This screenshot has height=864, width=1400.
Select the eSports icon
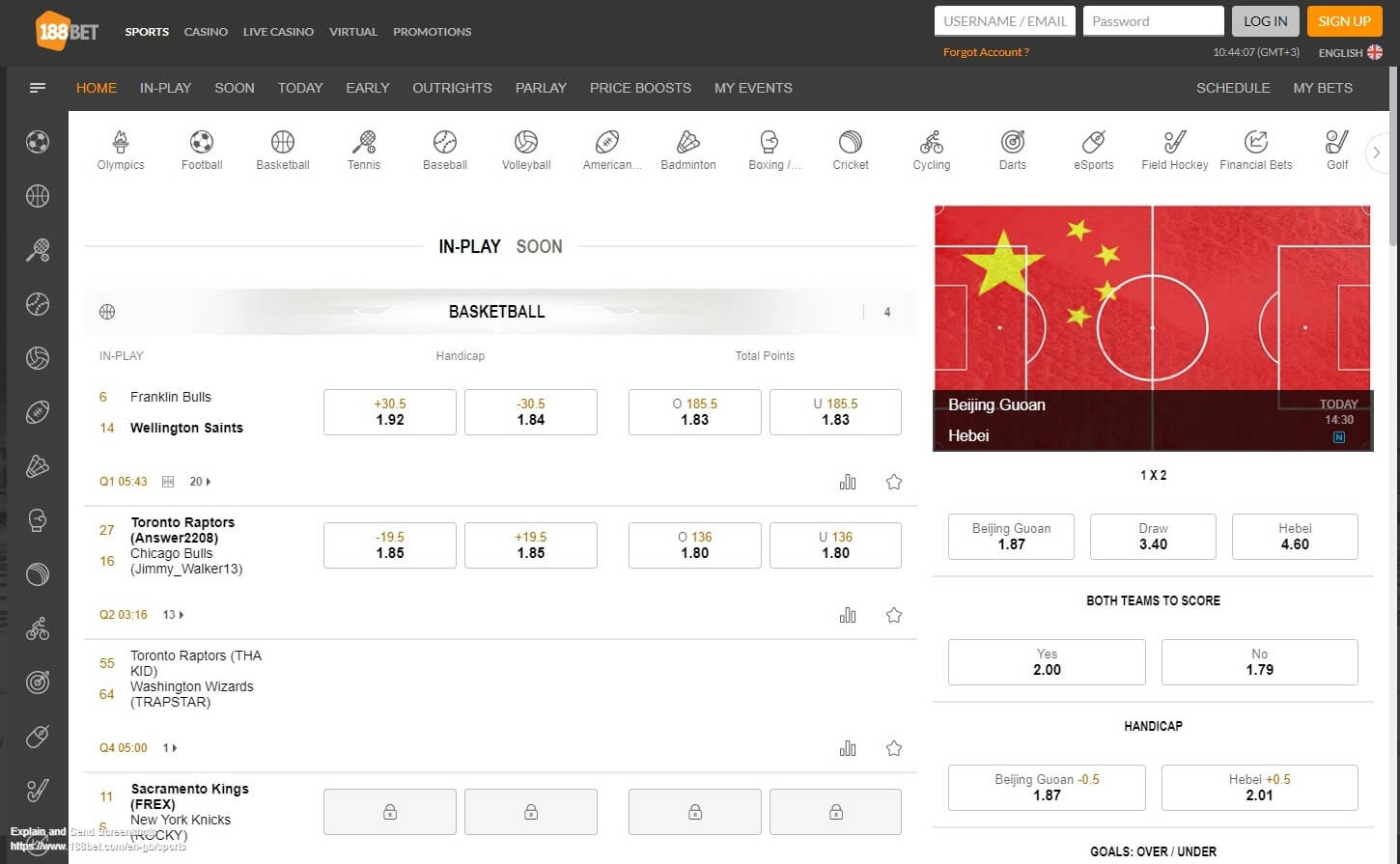tap(1094, 151)
